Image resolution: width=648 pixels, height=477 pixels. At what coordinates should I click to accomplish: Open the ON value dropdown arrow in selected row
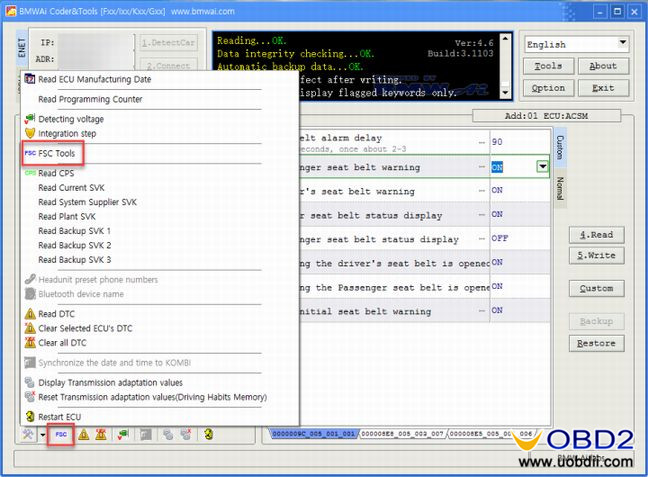pyautogui.click(x=542, y=167)
